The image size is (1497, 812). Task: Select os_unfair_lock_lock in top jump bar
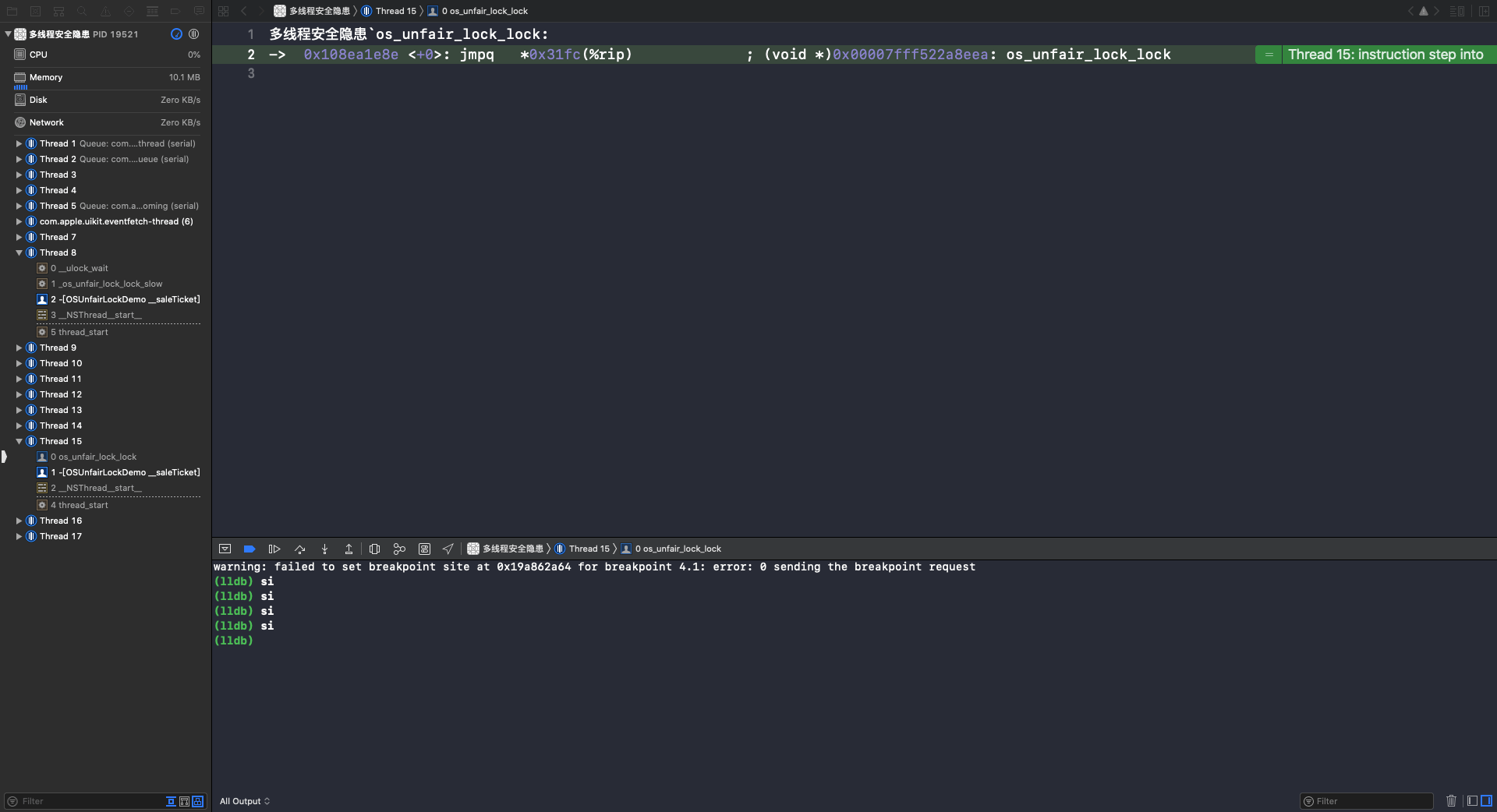coord(477,11)
